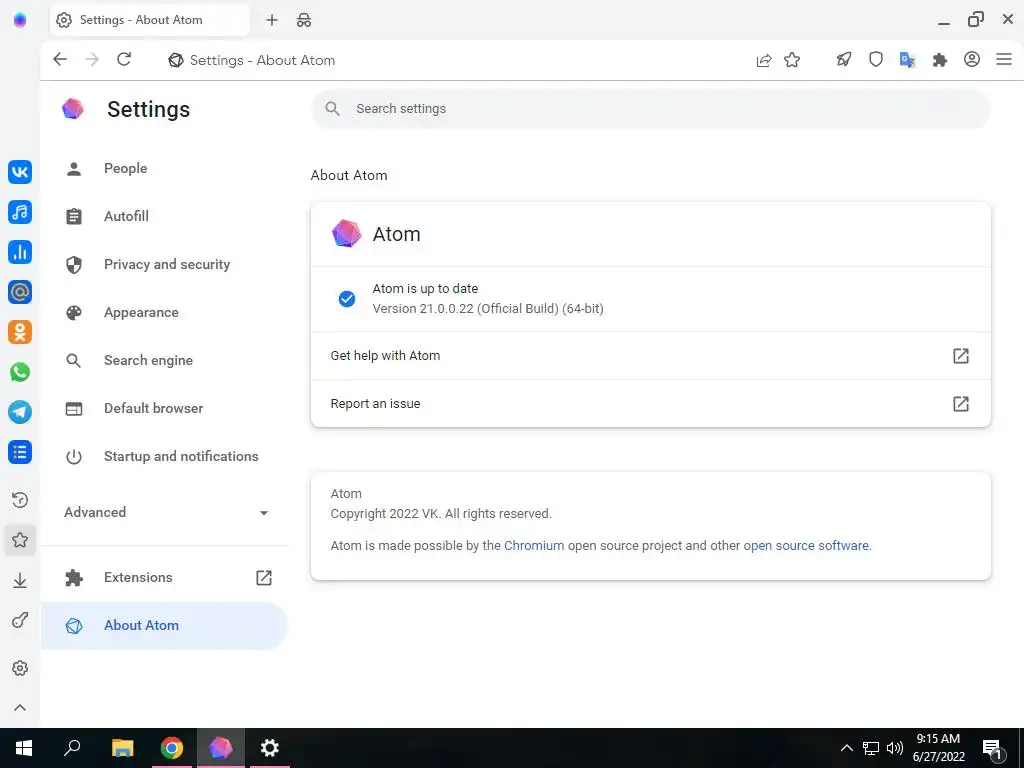1024x768 pixels.
Task: Show browsing history from the sidebar
Action: pos(20,500)
